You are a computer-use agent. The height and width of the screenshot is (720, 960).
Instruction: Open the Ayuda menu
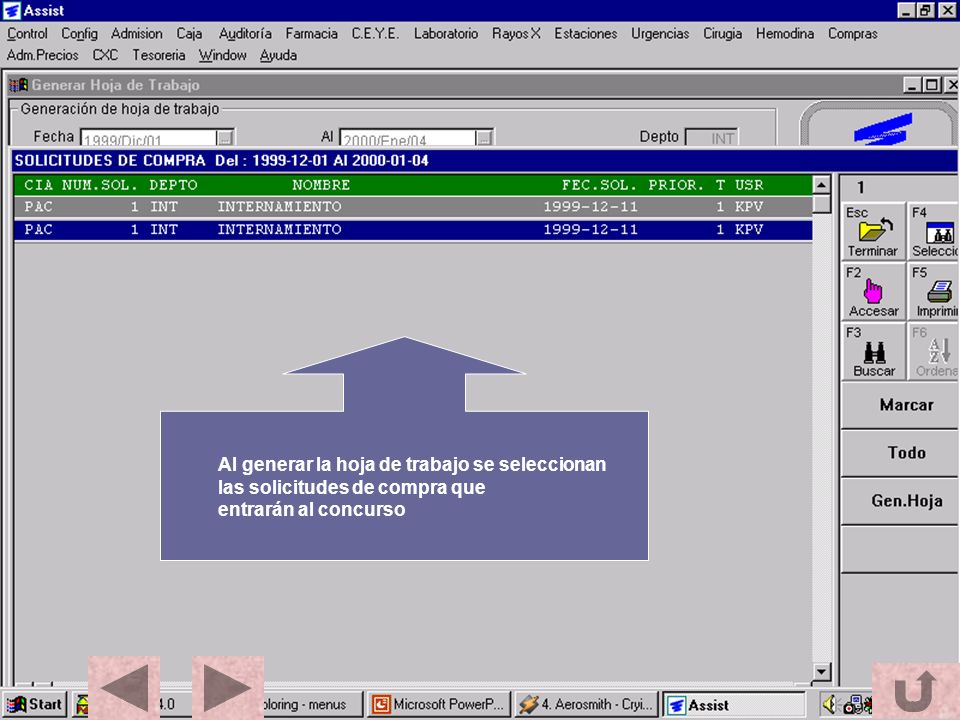pyautogui.click(x=278, y=55)
